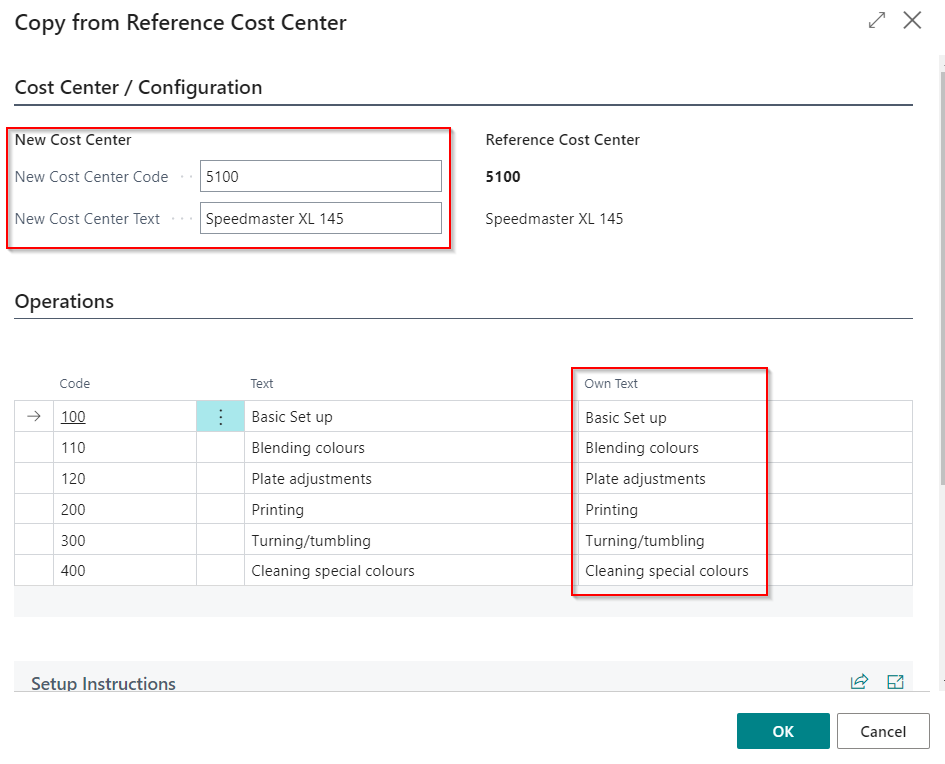Collapse the Cost Center / Configuration section

coord(138,87)
